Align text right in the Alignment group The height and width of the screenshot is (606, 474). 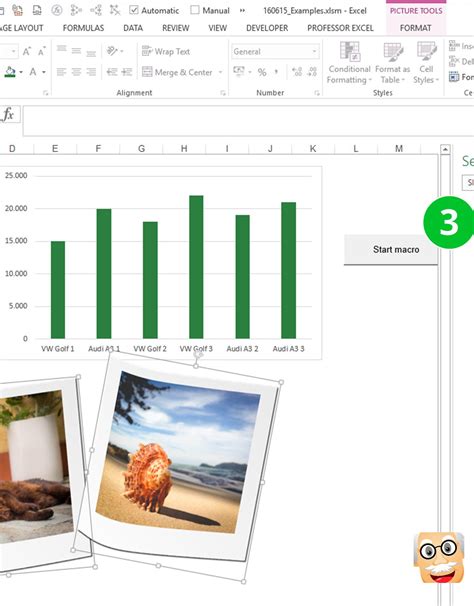(91, 72)
